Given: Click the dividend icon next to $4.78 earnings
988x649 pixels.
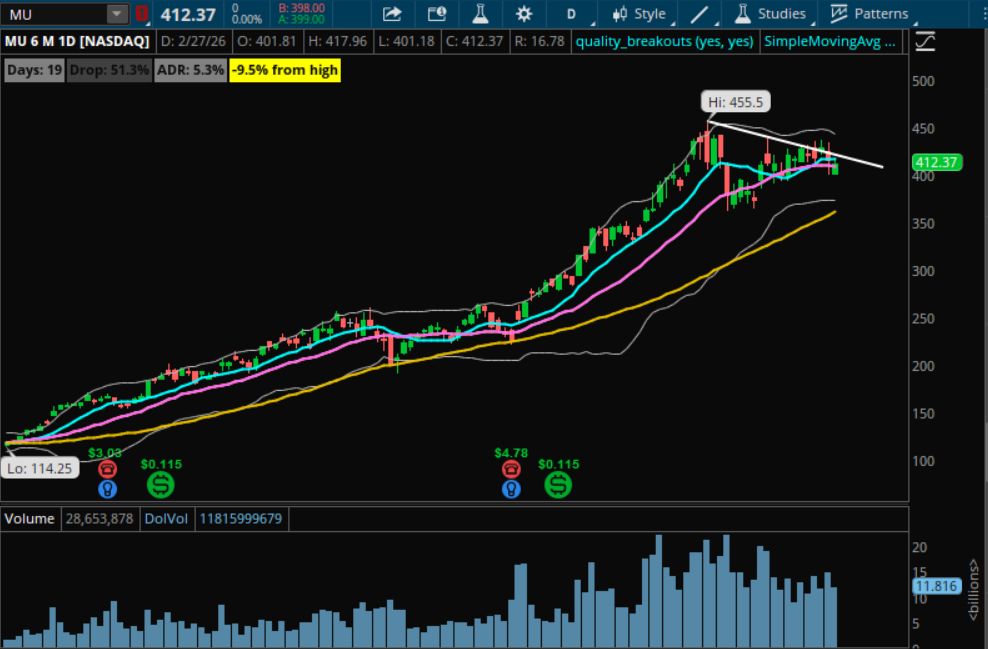Looking at the screenshot, I should (558, 485).
